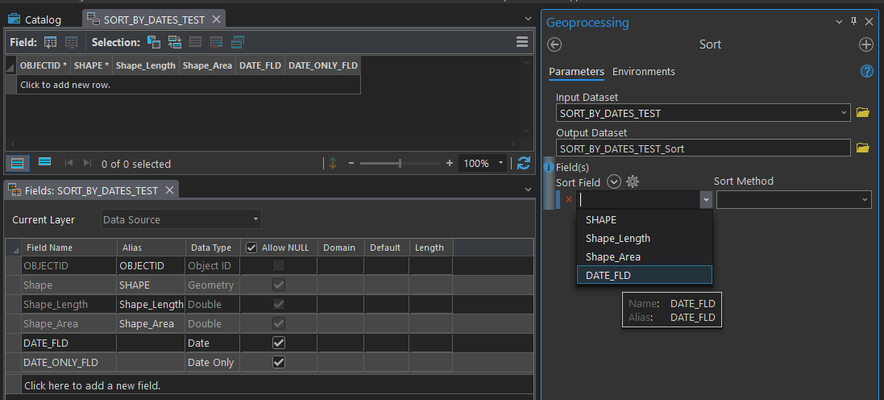Browse for Input Dataset folder icon
This screenshot has height=400, width=884.
pyautogui.click(x=863, y=113)
